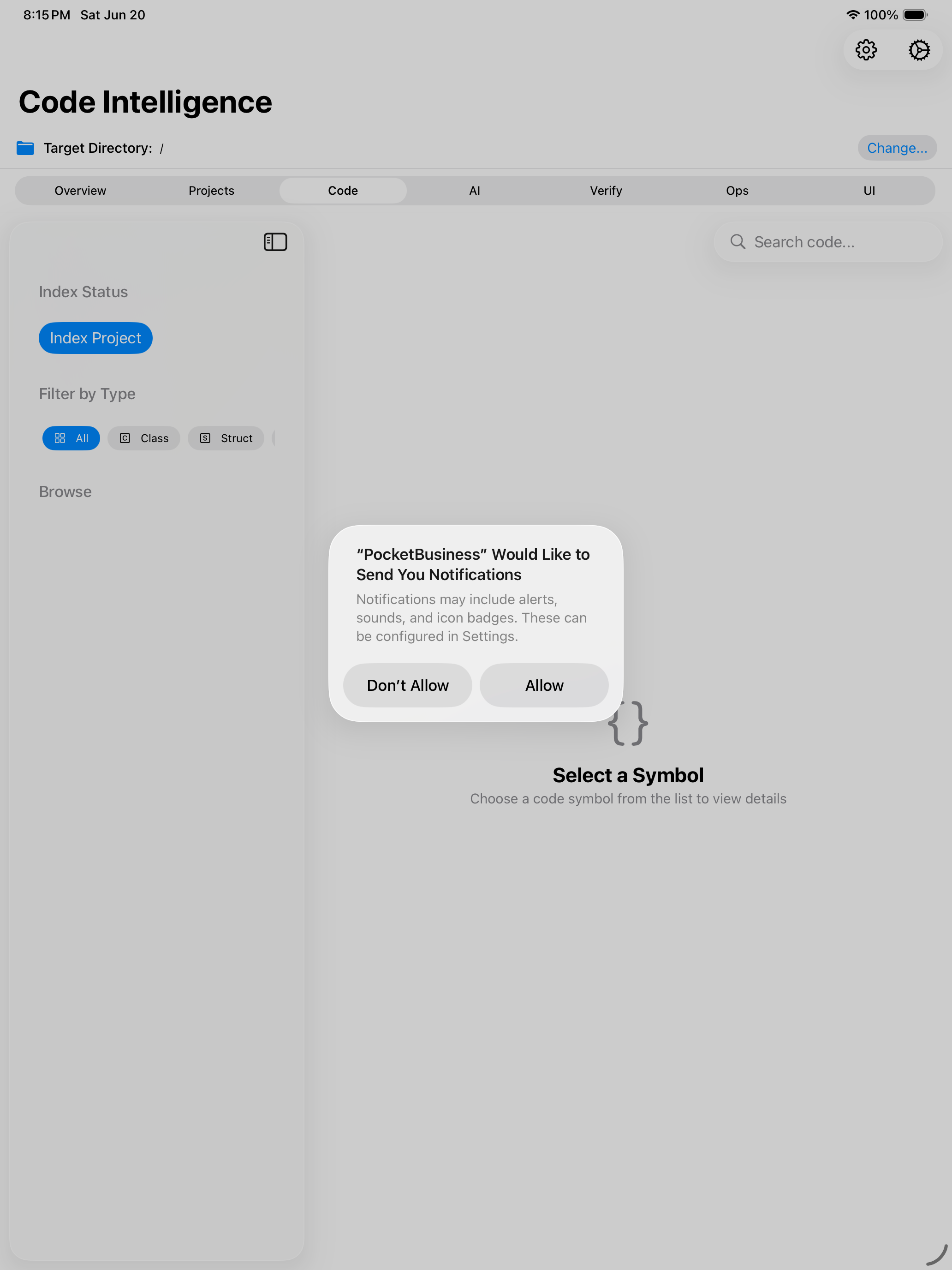Click the battery status icon
This screenshot has width=952, height=1270.
click(915, 15)
